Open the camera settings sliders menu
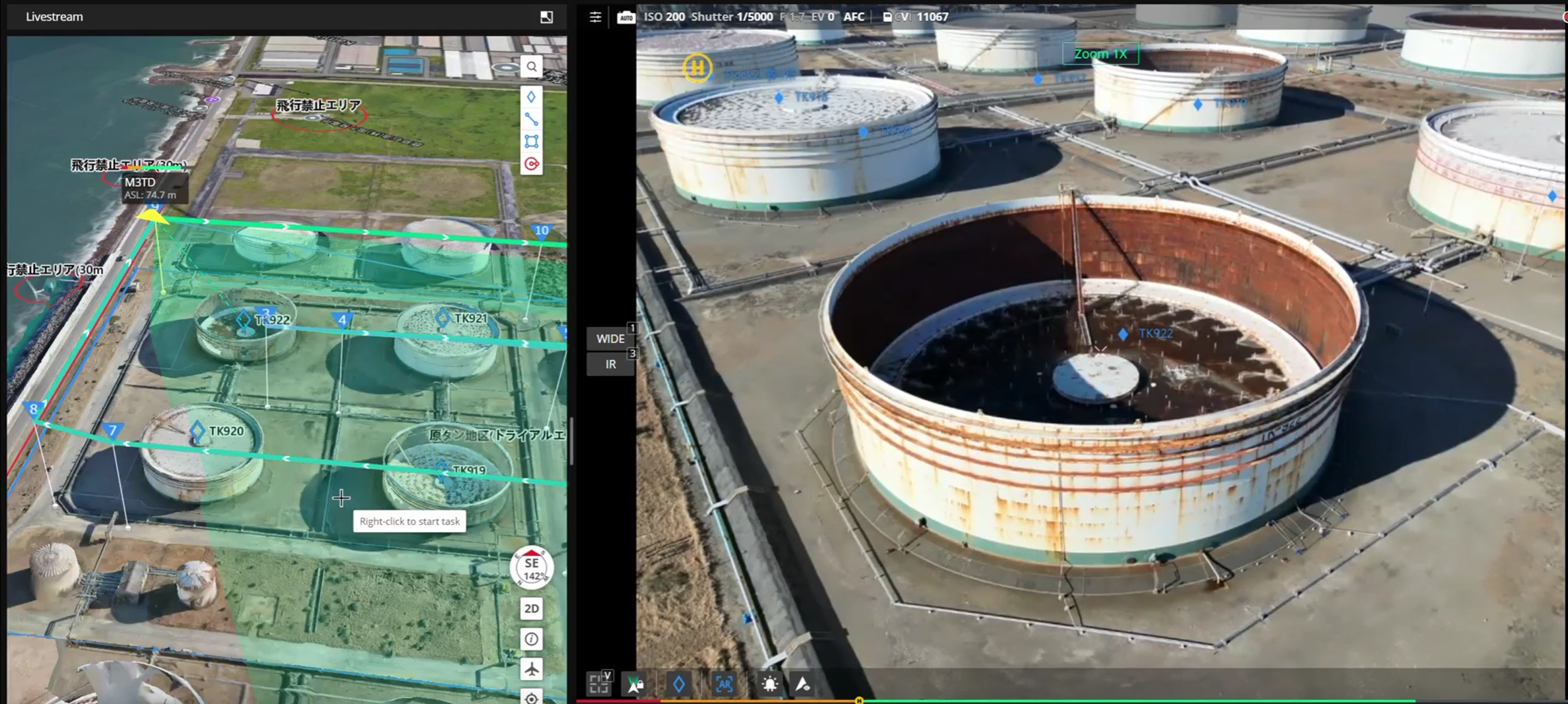Viewport: 1568px width, 704px height. pyautogui.click(x=595, y=17)
